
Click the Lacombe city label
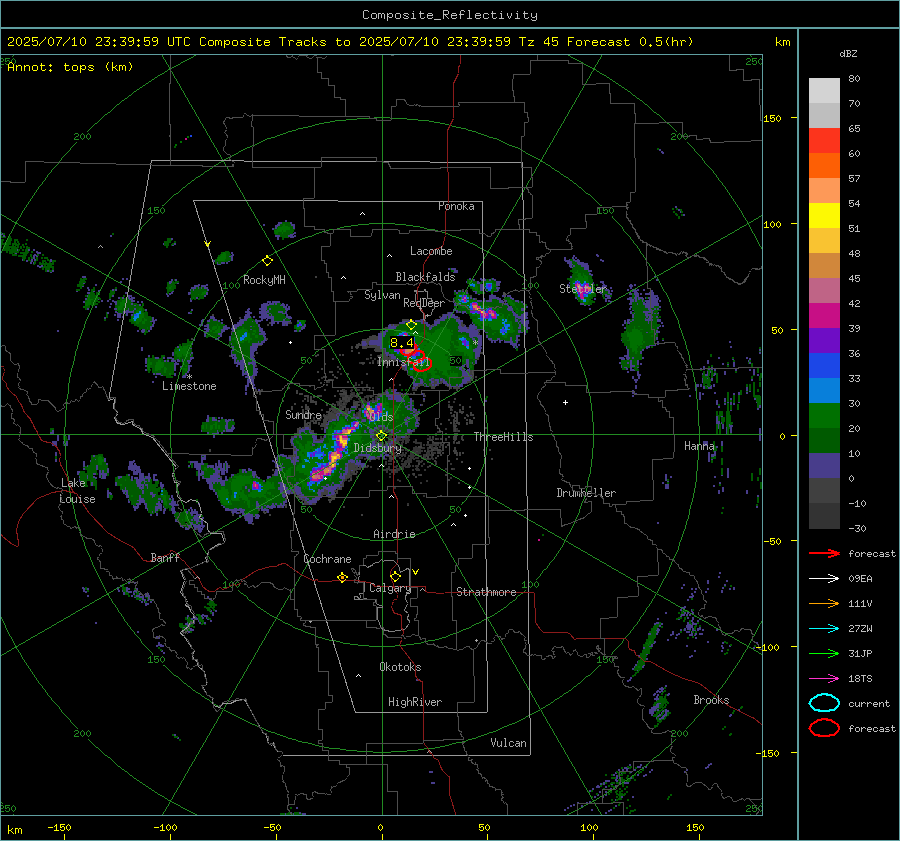tap(431, 251)
